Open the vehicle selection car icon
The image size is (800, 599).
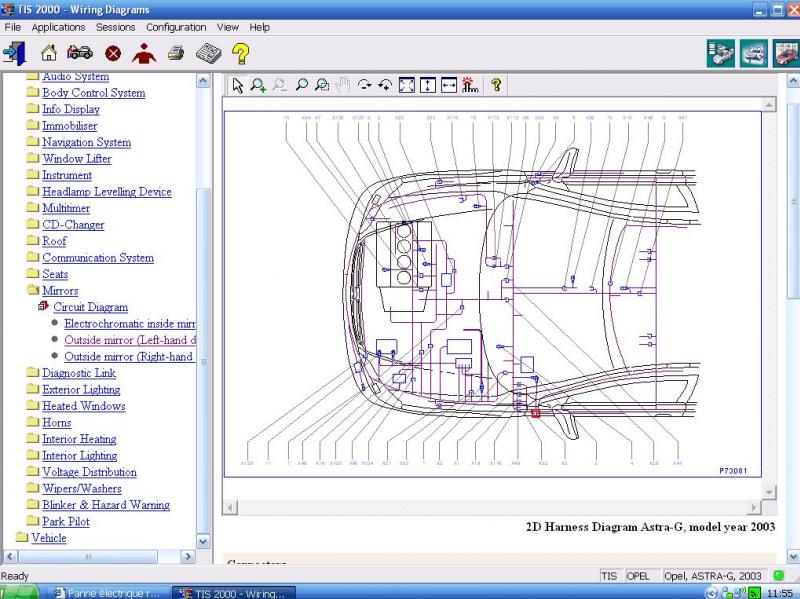click(80, 53)
